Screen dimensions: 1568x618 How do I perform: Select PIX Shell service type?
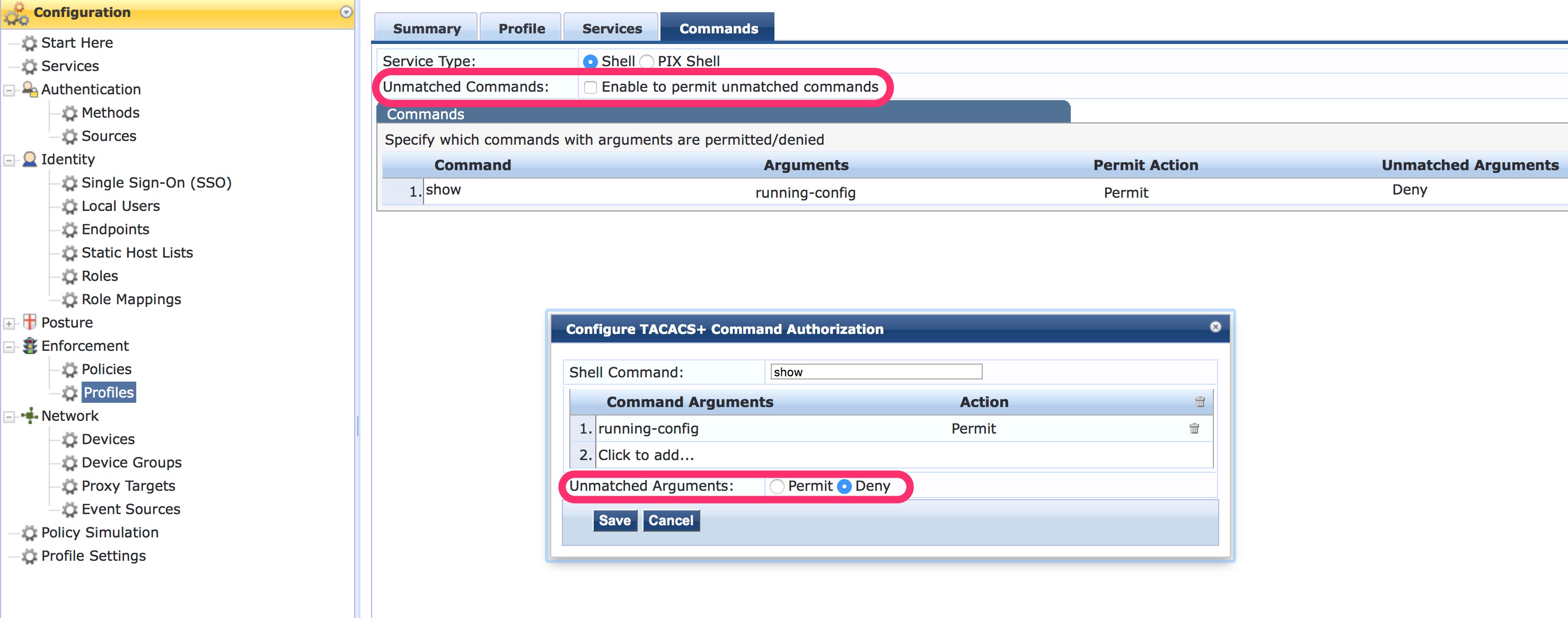click(x=648, y=61)
